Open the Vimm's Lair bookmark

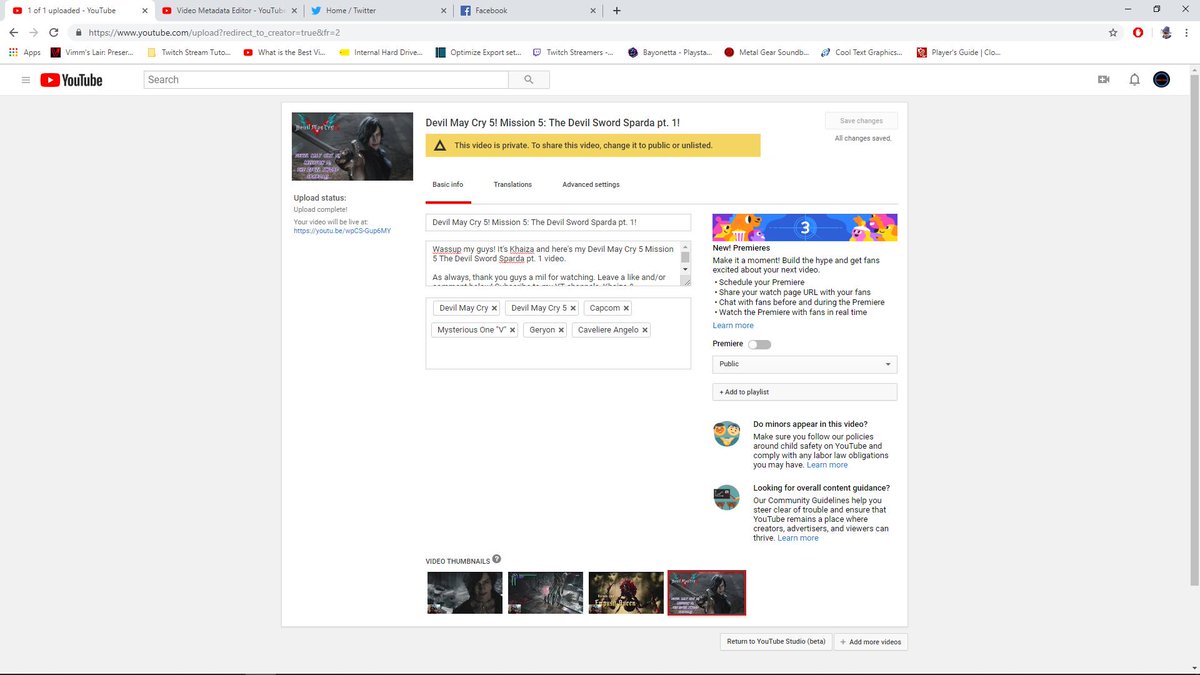tap(92, 52)
